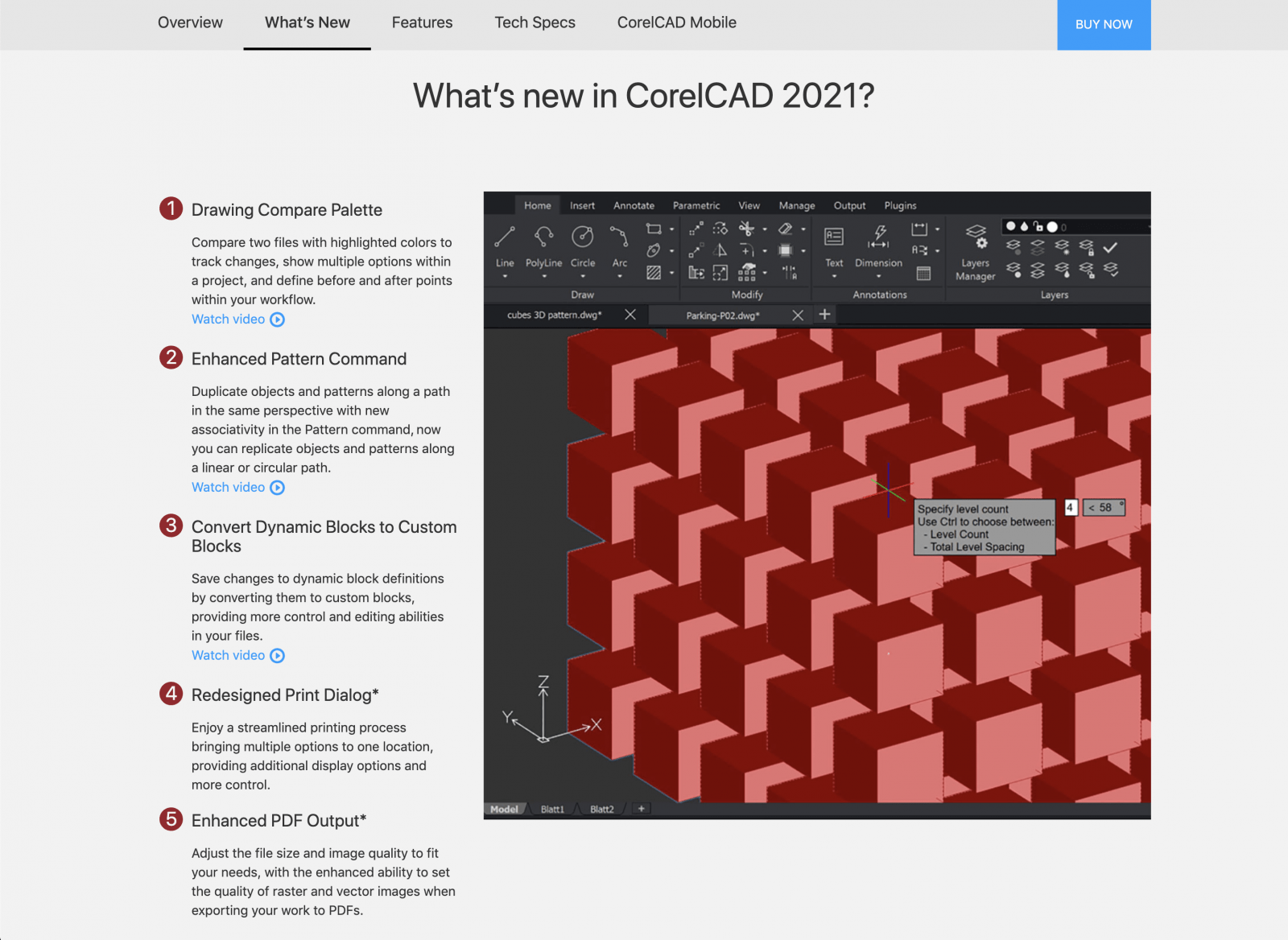Choose the Hatch fill tool

pos(654,272)
